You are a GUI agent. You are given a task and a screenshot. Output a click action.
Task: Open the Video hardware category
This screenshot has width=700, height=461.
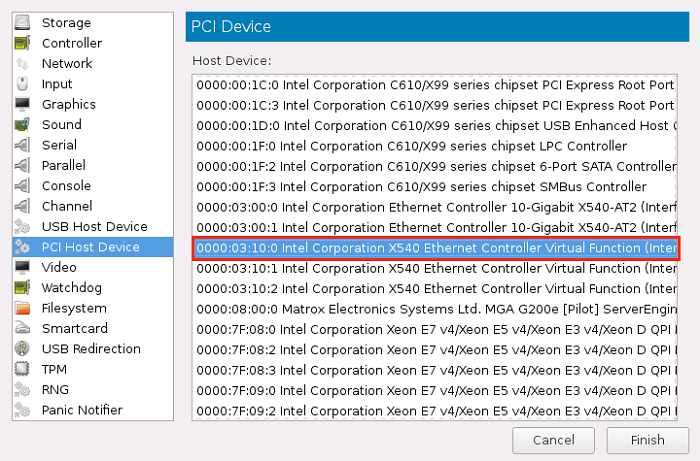pos(58,267)
